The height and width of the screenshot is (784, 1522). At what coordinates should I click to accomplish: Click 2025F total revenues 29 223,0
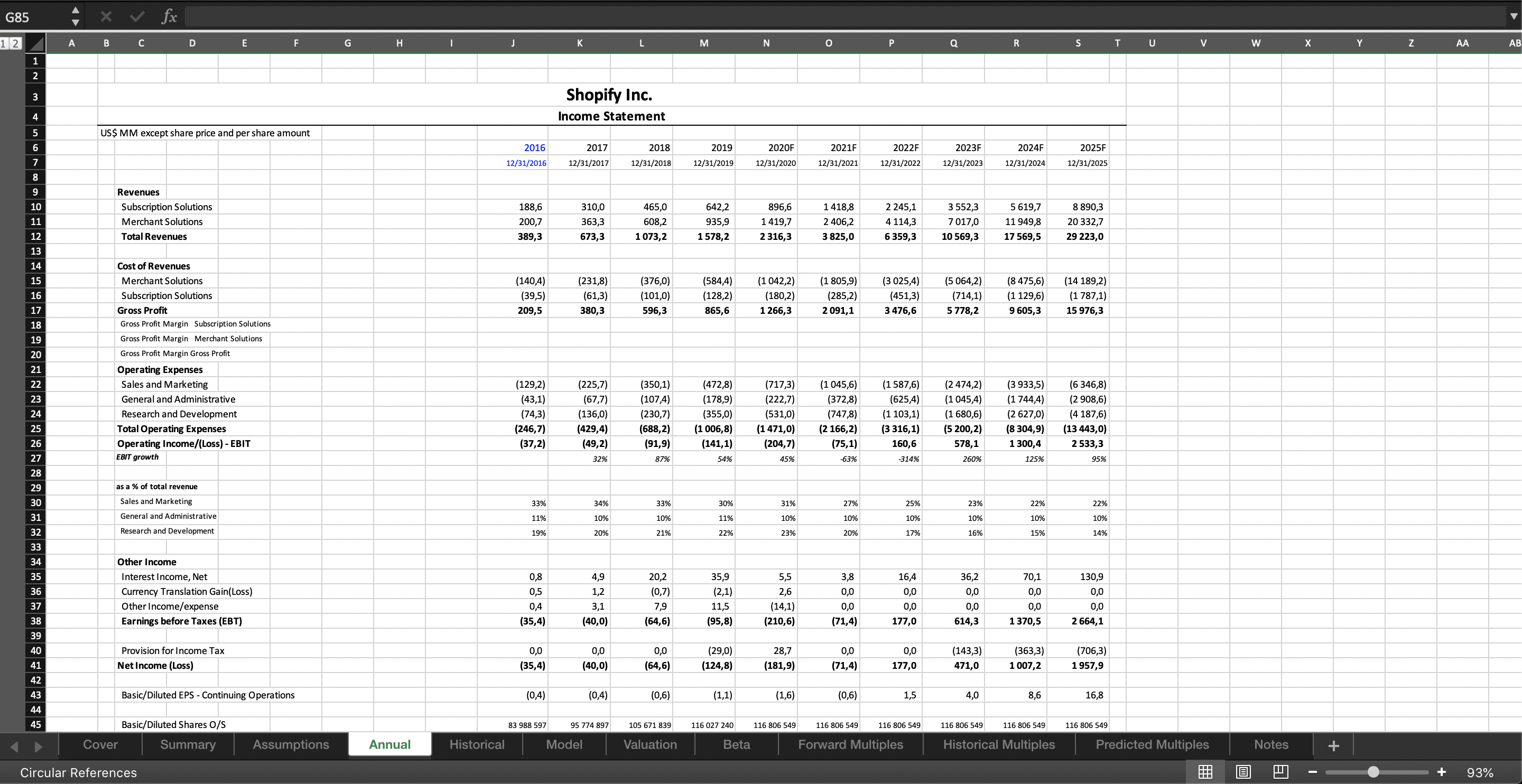[x=1084, y=236]
